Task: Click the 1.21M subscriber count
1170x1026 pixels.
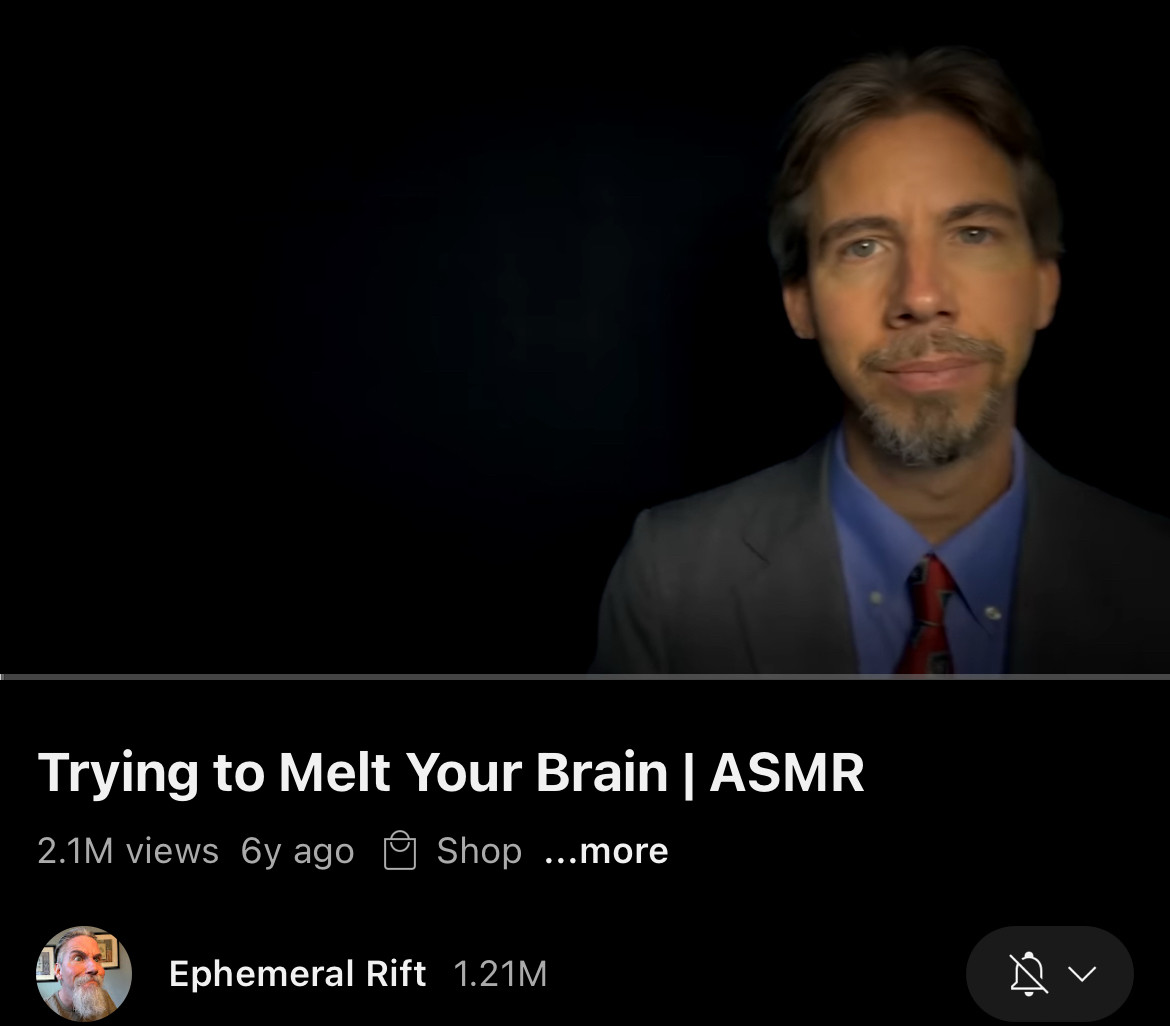Action: (500, 974)
